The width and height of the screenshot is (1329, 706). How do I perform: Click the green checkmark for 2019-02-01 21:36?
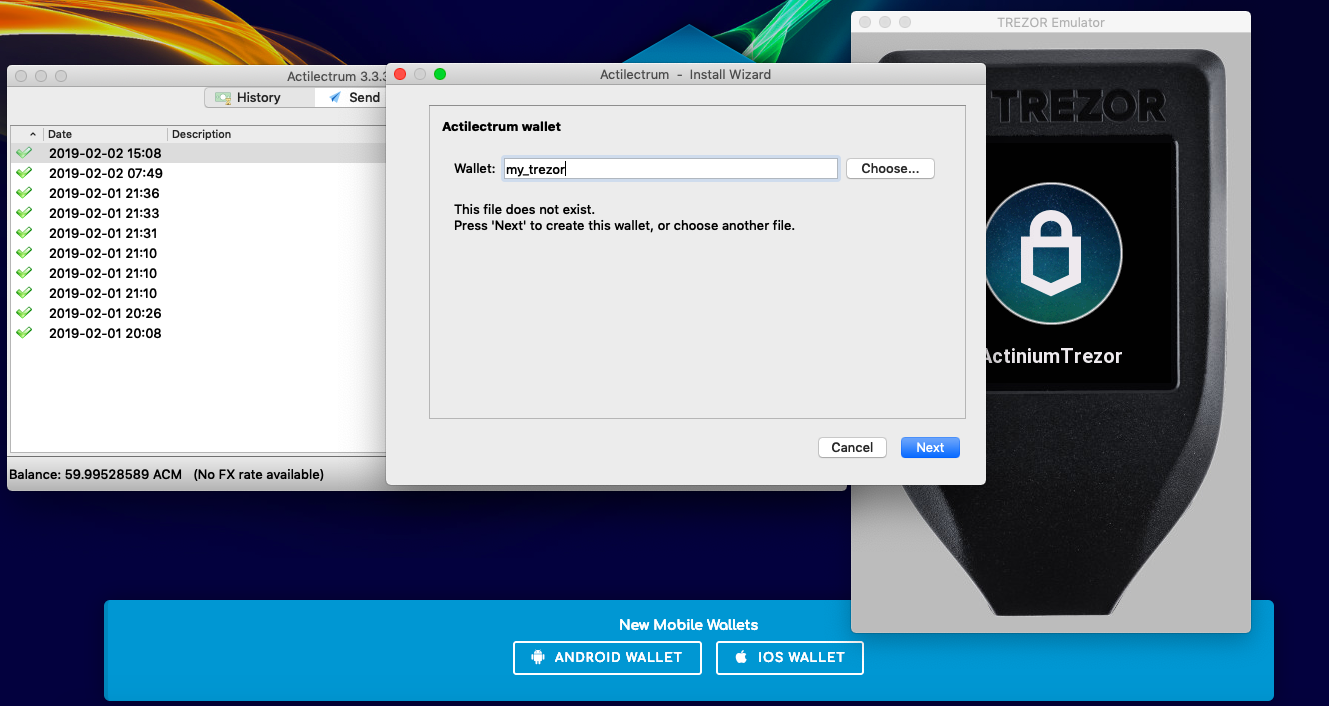click(x=24, y=193)
